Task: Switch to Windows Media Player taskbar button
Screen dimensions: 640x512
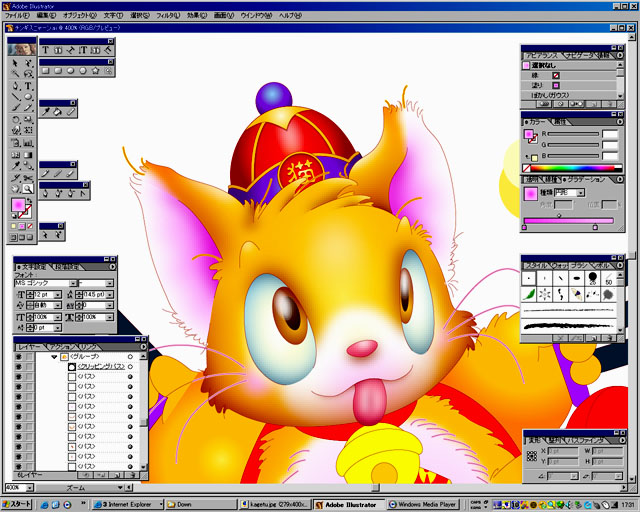Action: (x=423, y=505)
